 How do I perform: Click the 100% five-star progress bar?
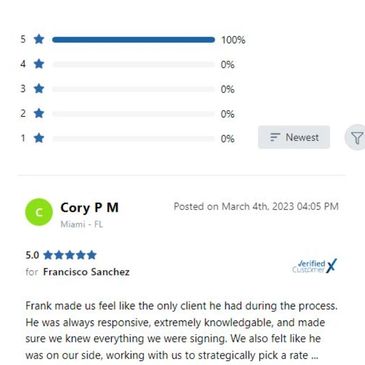[x=133, y=40]
